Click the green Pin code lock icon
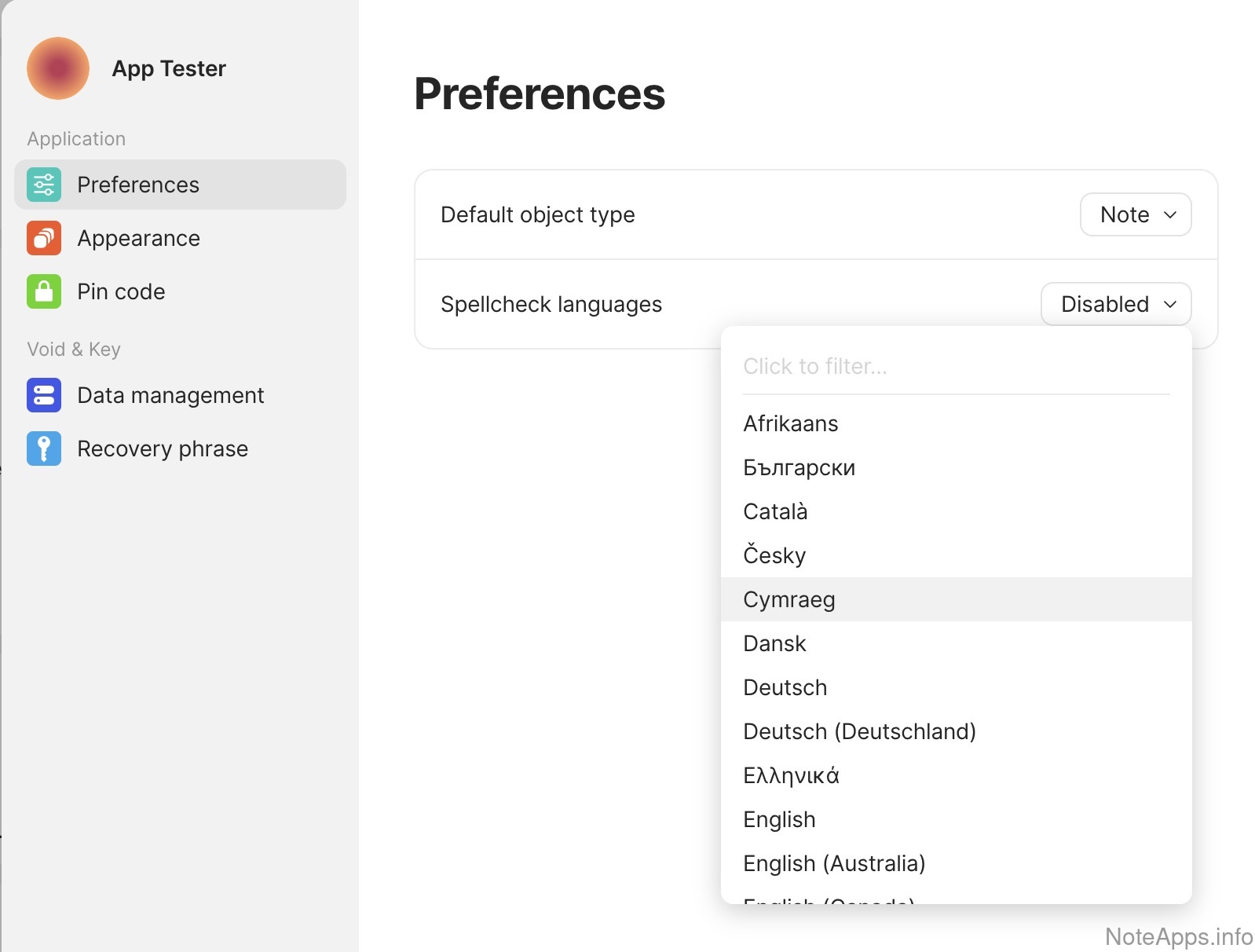The width and height of the screenshot is (1255, 952). [x=44, y=291]
